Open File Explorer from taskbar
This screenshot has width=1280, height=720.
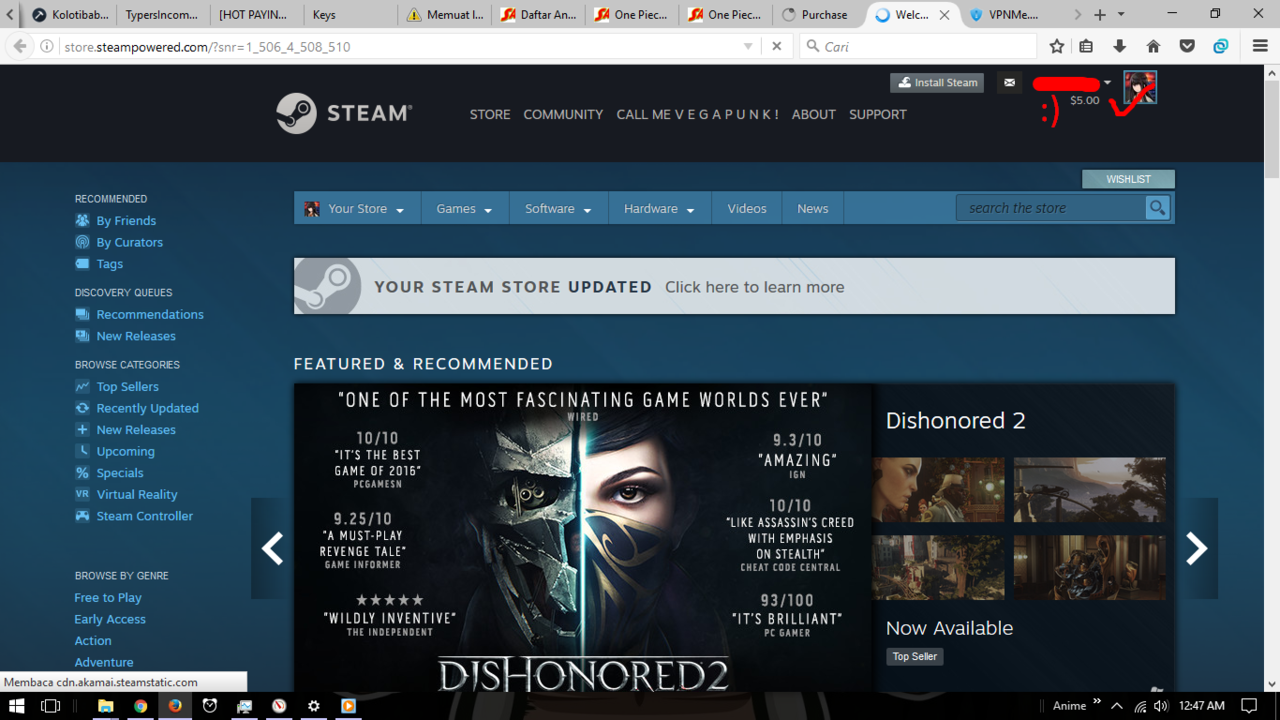pyautogui.click(x=105, y=705)
